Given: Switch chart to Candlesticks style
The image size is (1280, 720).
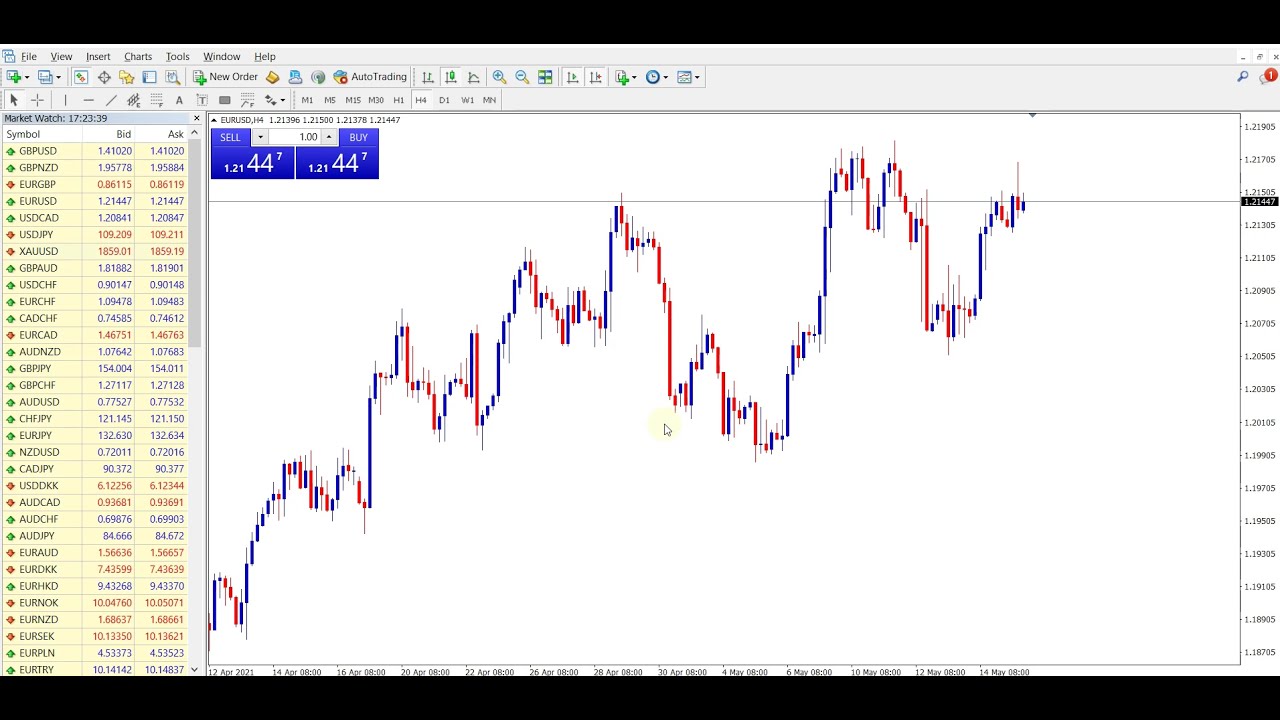Looking at the screenshot, I should (451, 77).
